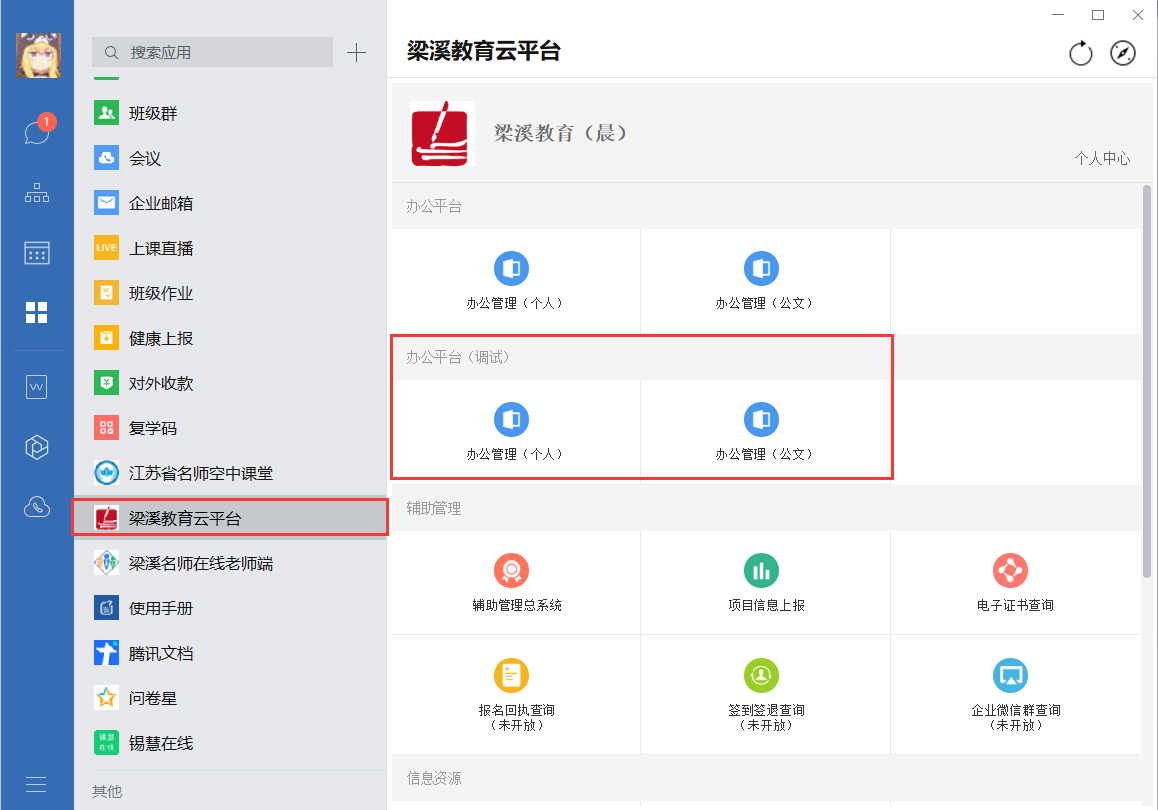Open 对外收款 app

tap(230, 383)
